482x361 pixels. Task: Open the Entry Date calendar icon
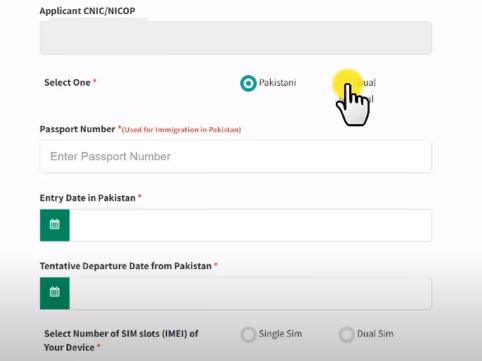(55, 225)
